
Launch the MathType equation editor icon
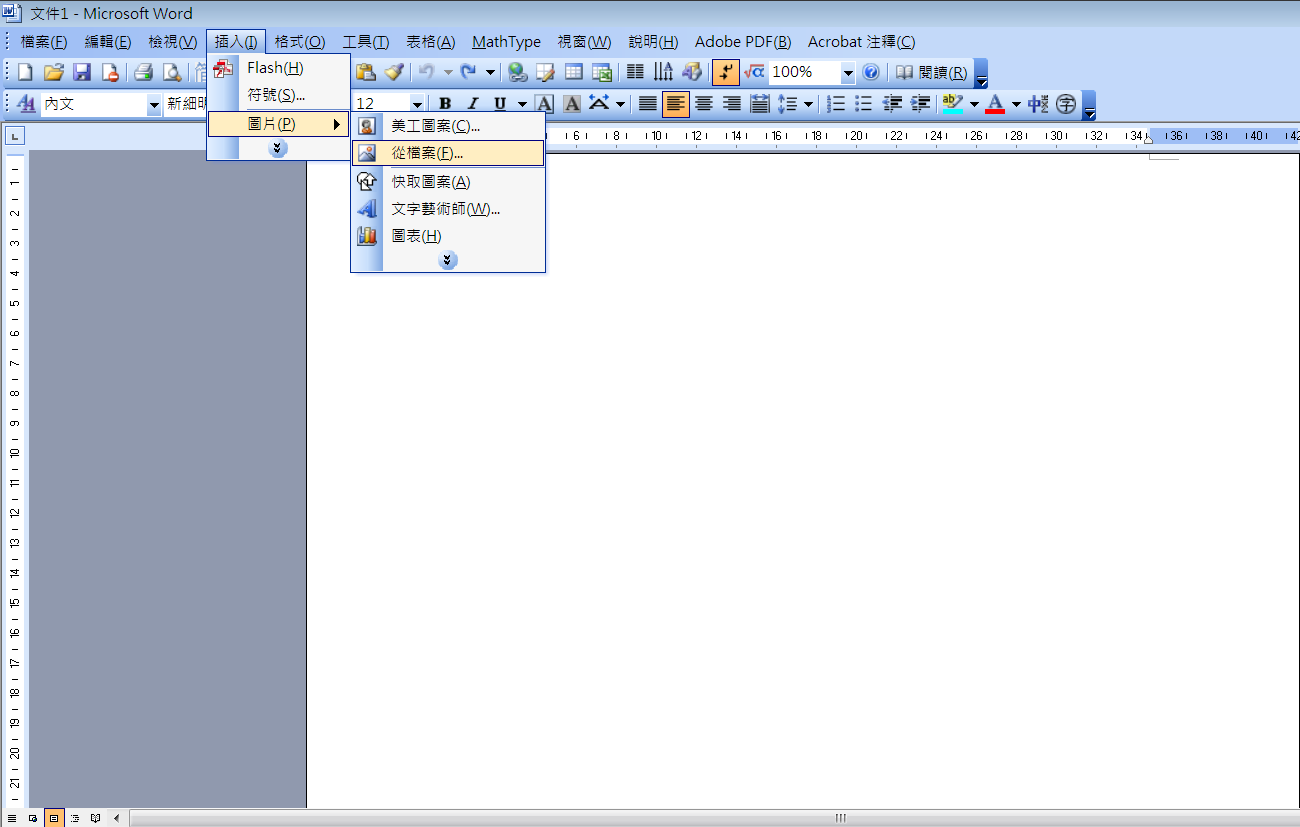click(x=754, y=72)
